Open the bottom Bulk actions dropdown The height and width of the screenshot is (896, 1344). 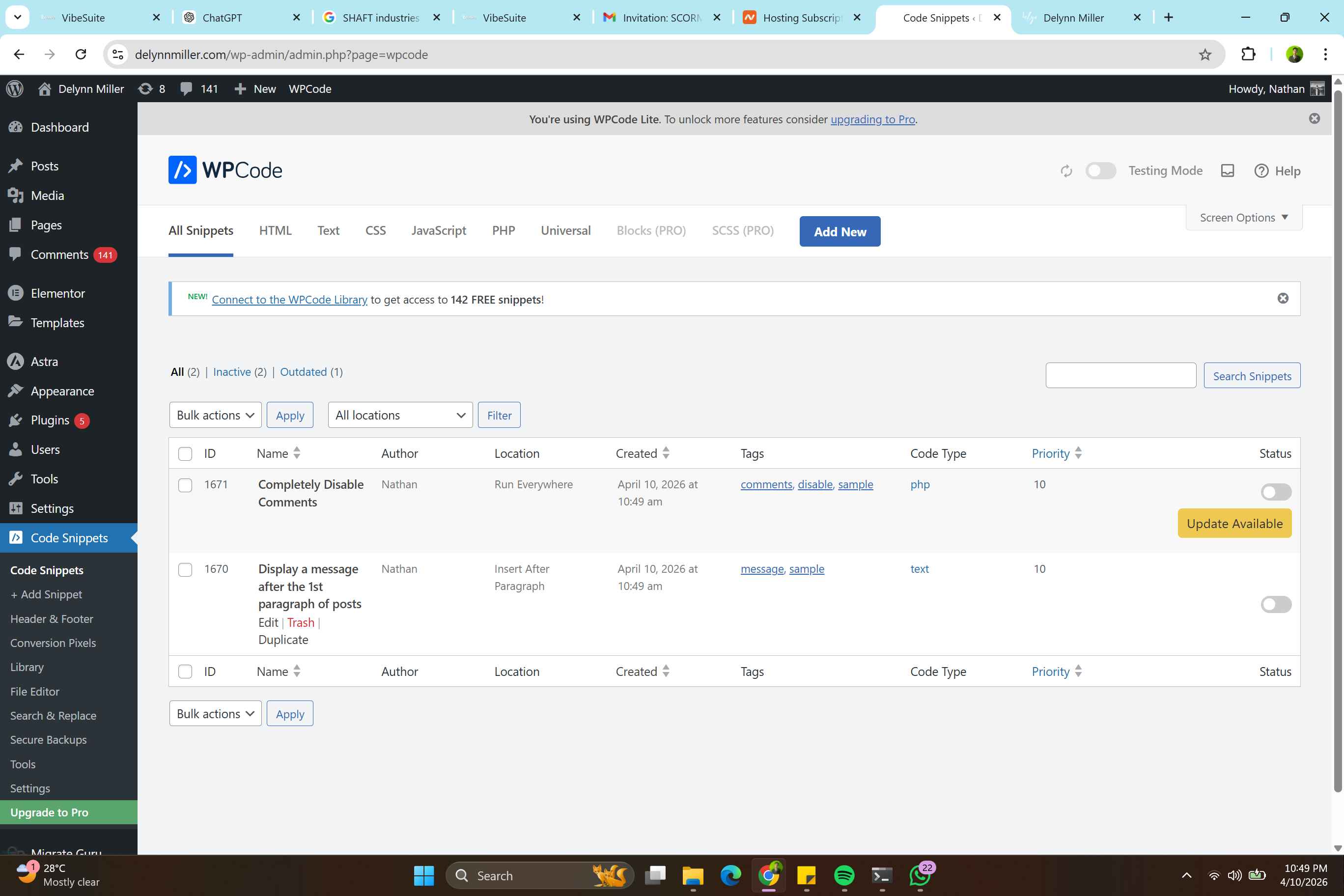coord(216,714)
